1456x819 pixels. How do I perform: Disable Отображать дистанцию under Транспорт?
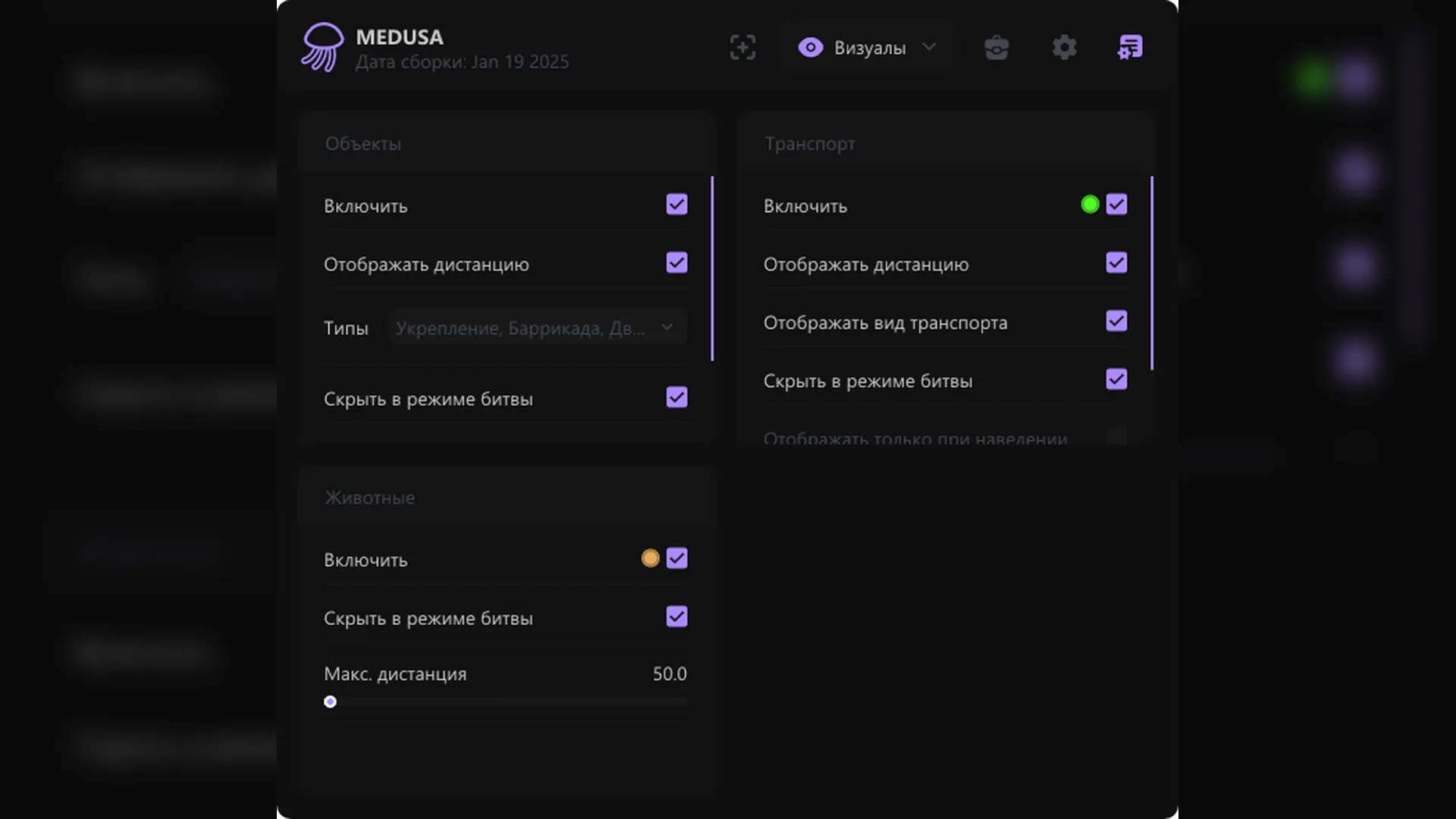pyautogui.click(x=1116, y=263)
